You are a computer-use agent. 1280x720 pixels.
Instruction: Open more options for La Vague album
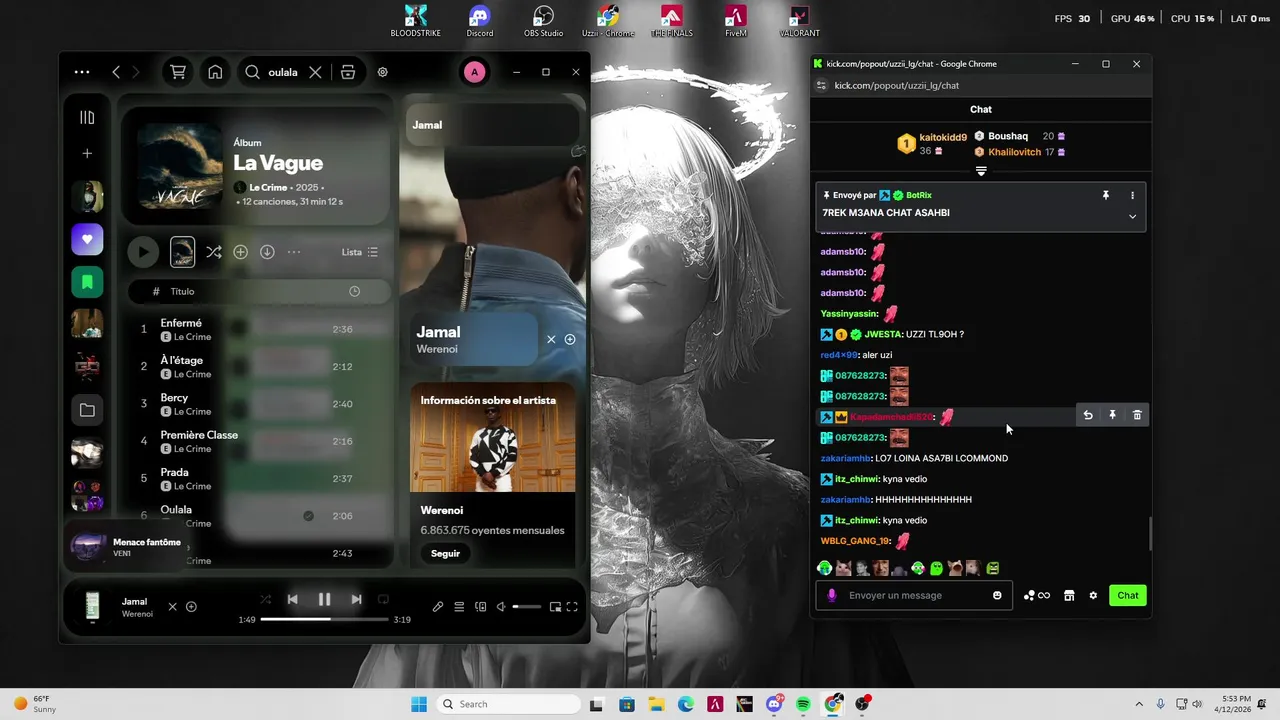click(x=294, y=252)
